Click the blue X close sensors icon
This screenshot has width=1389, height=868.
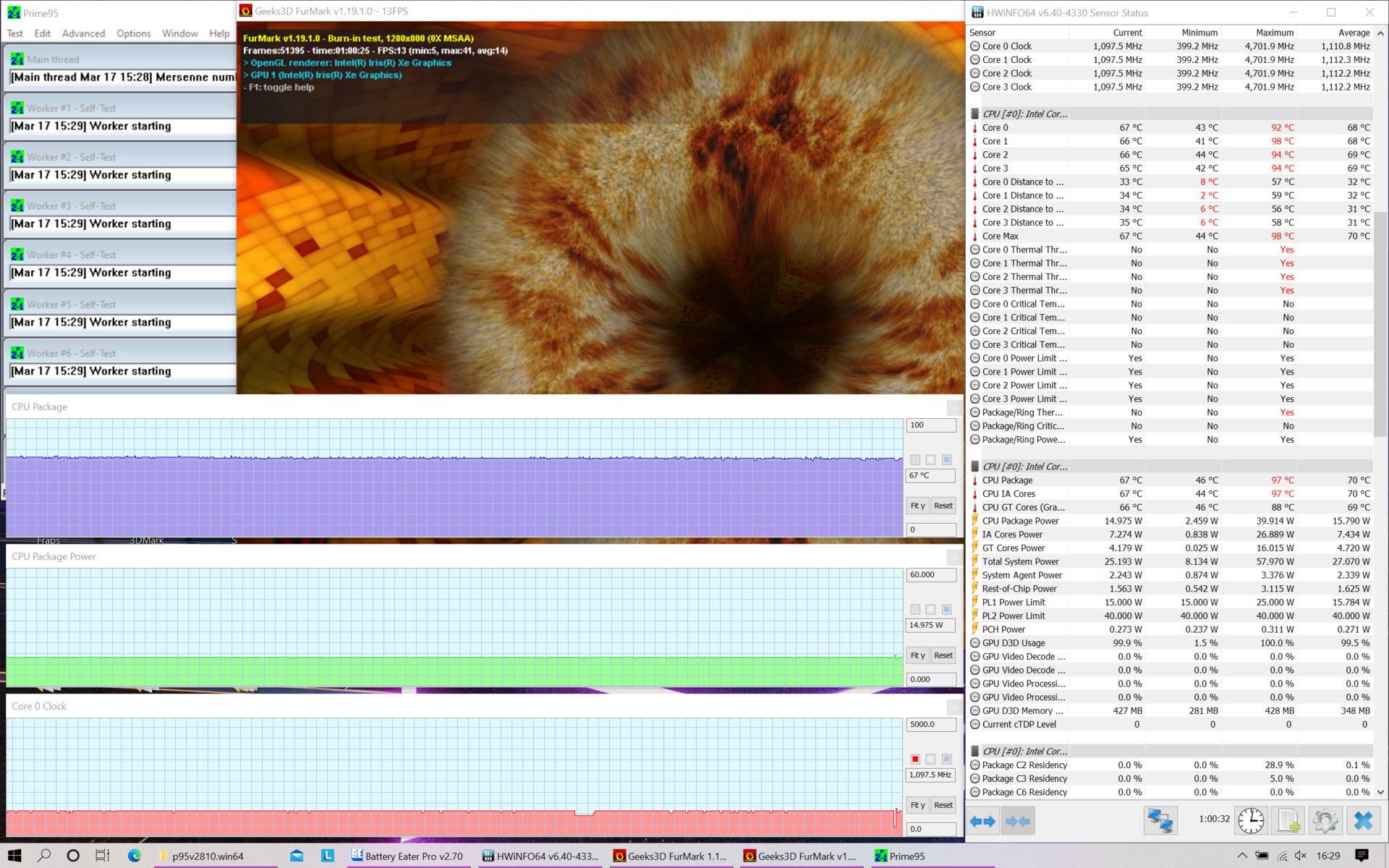(1363, 821)
